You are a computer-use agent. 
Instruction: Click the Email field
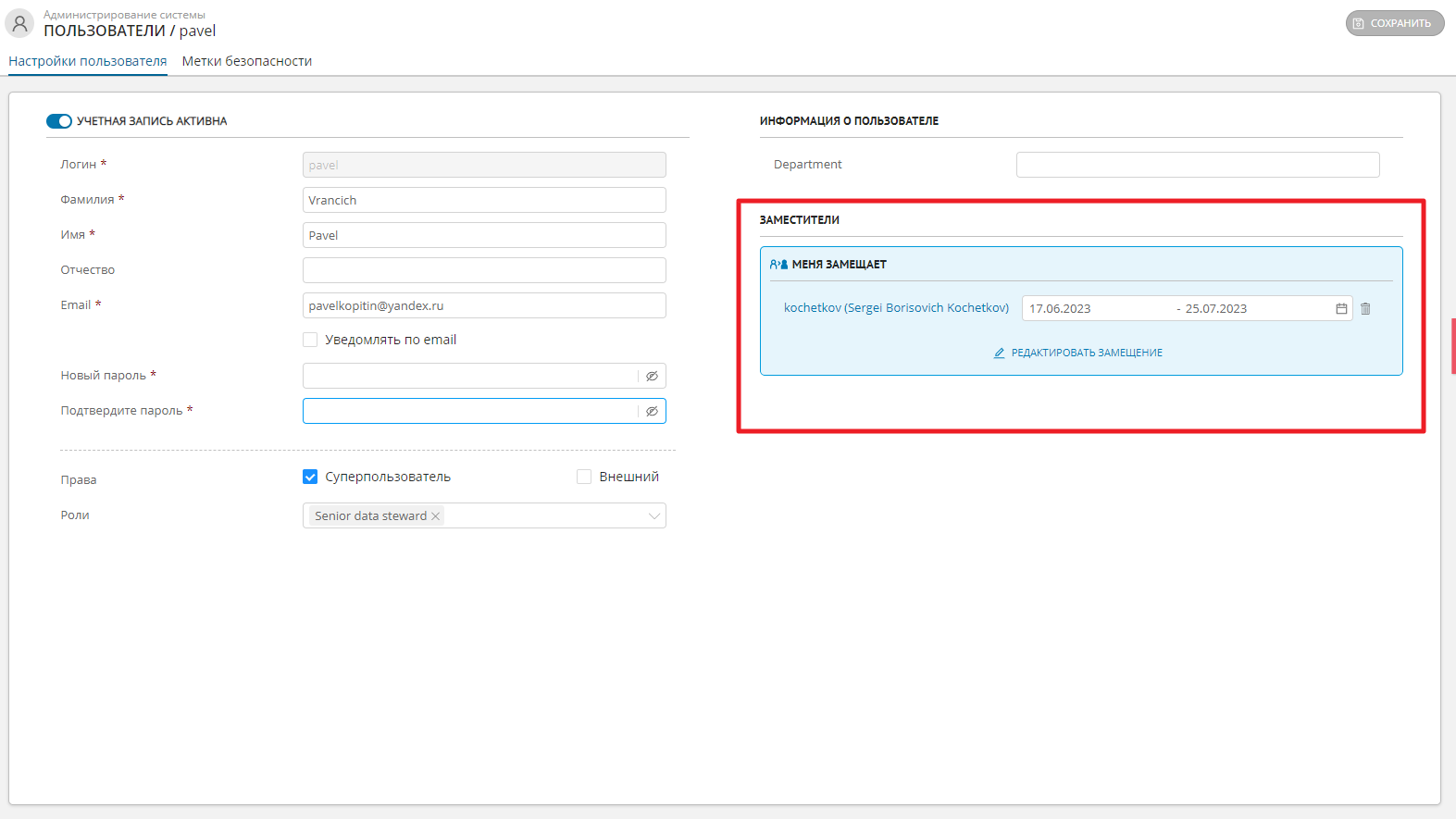[x=484, y=305]
